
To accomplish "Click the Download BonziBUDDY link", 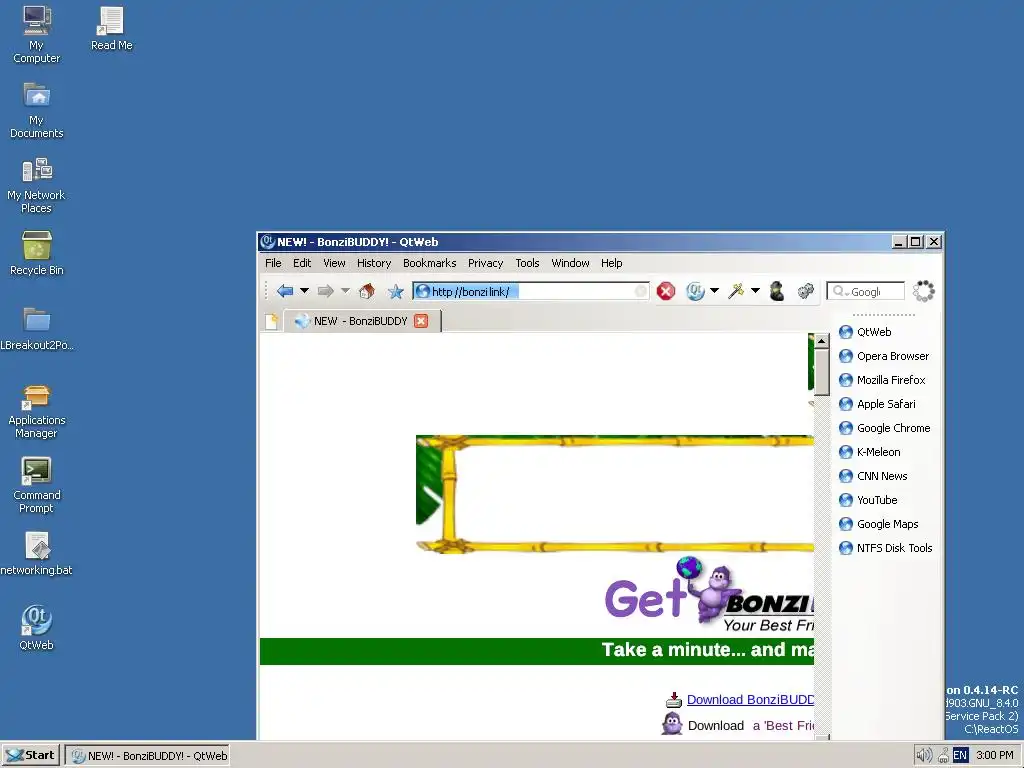I will (x=750, y=700).
